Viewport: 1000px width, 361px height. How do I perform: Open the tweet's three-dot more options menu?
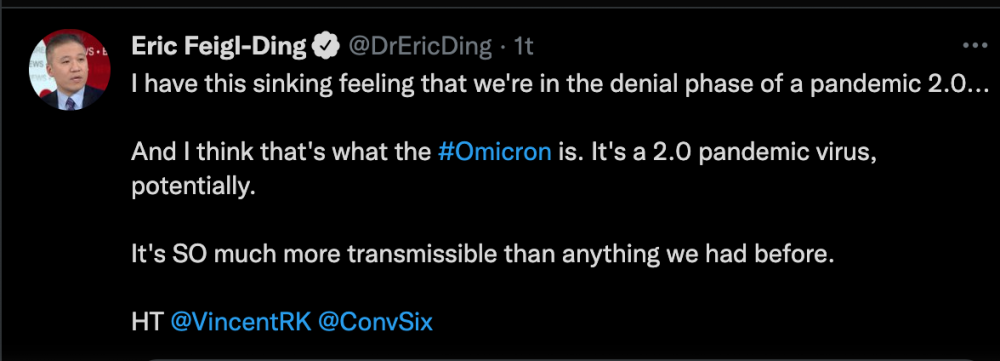974,46
